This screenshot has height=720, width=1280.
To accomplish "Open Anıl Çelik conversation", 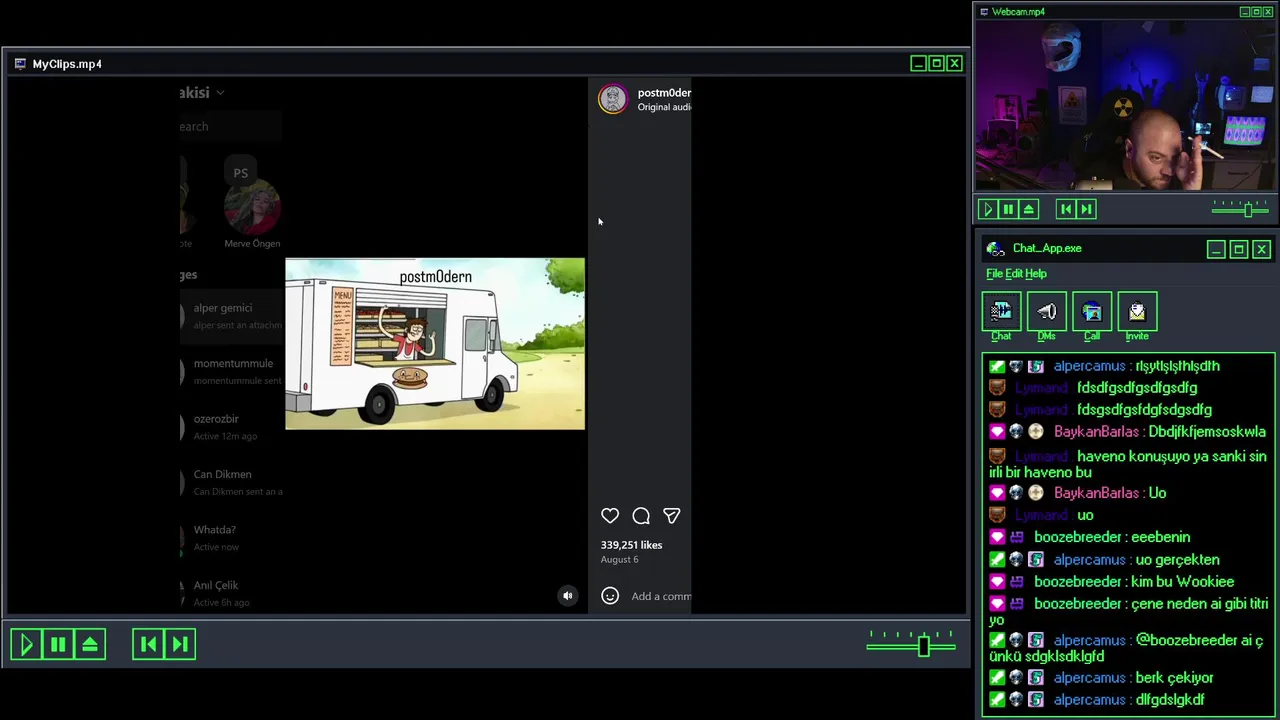I will coord(232,593).
